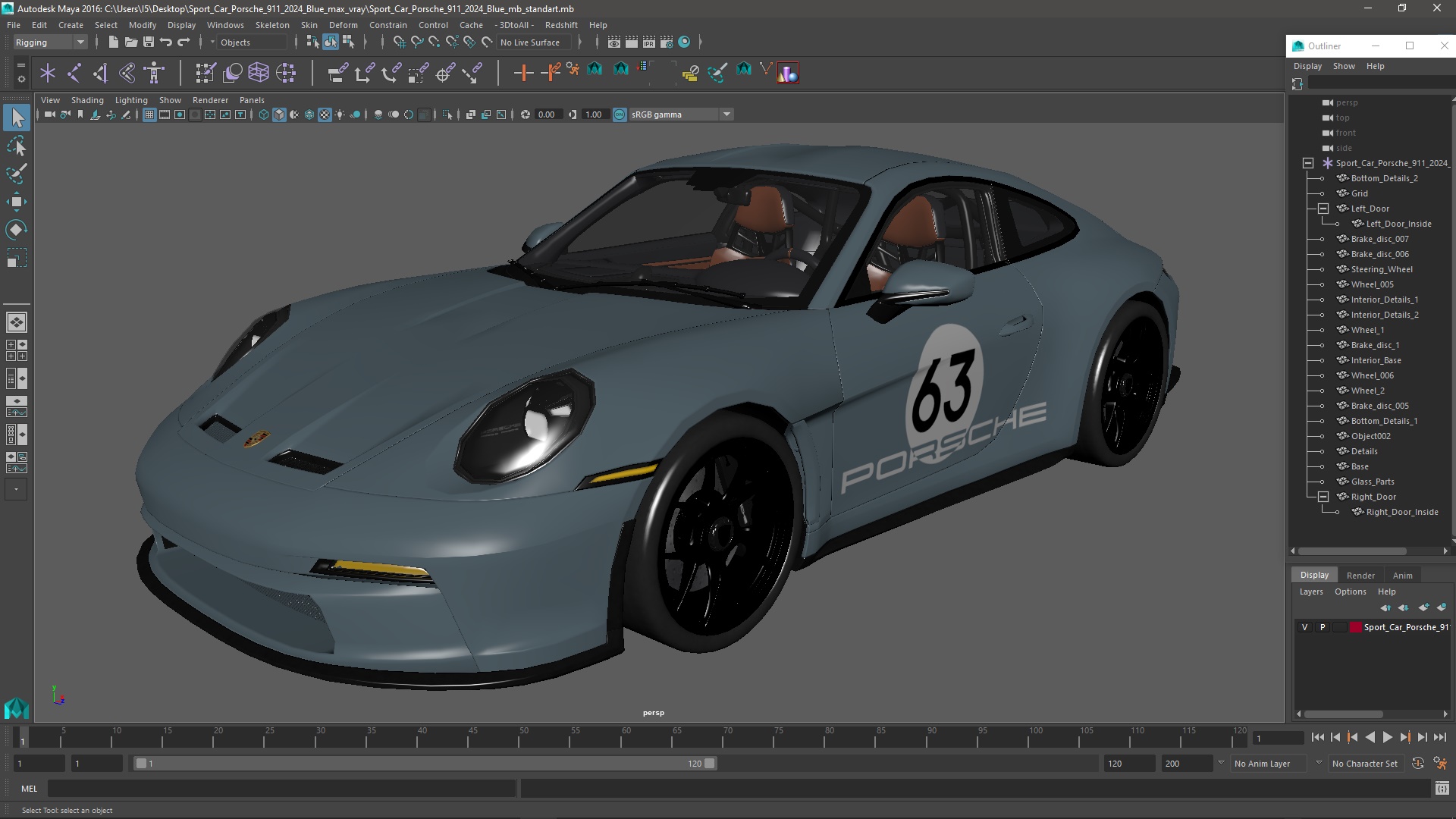Screen dimensions: 1456x819
Task: Open the Redshift menu
Action: pos(561,25)
